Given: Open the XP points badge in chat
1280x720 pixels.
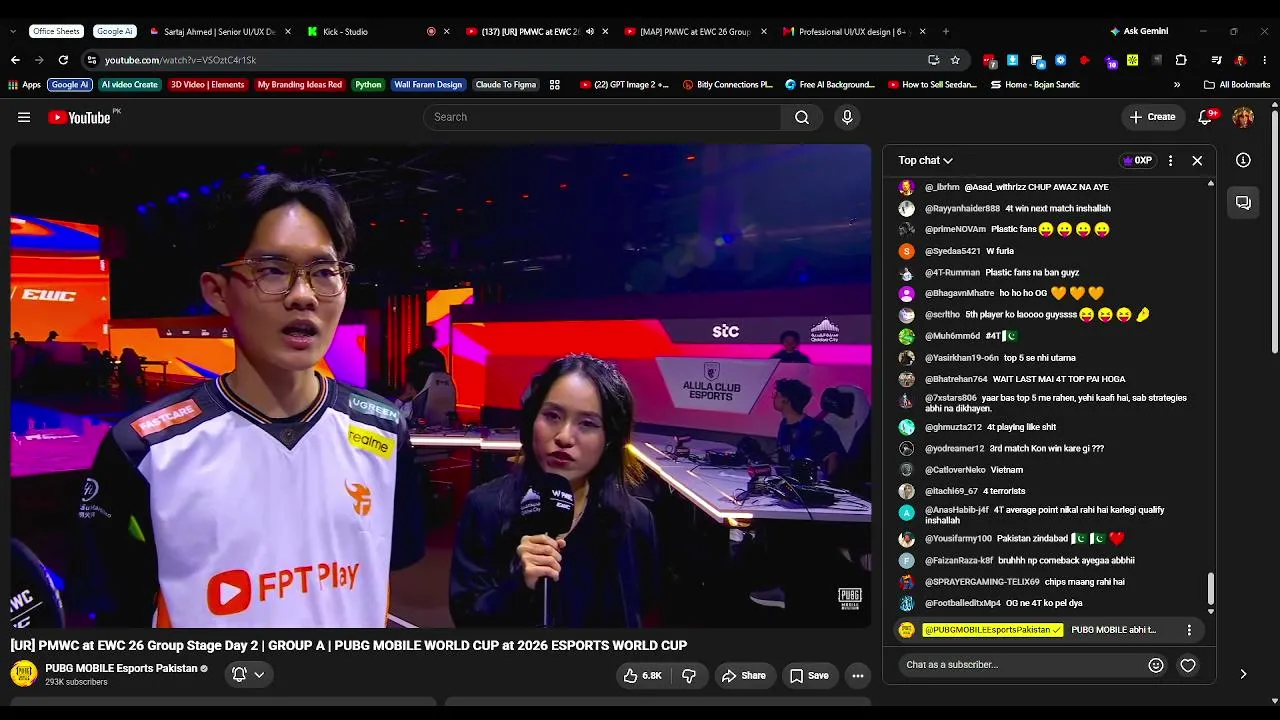Looking at the screenshot, I should [x=1137, y=160].
